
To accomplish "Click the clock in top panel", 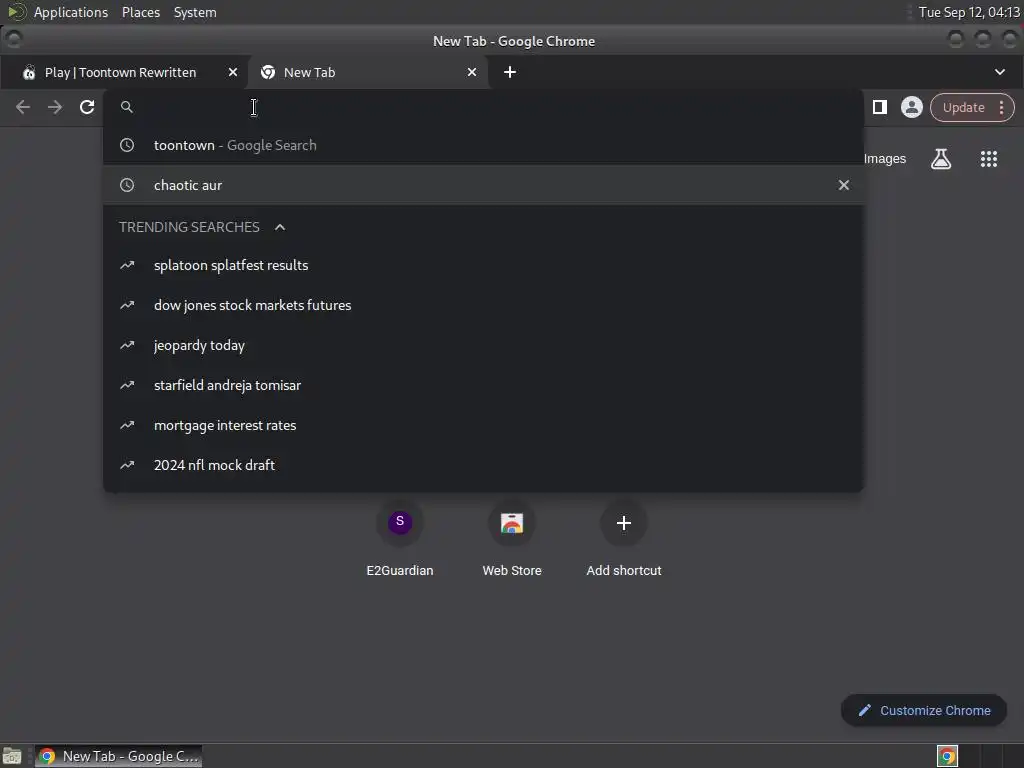I will pos(968,12).
